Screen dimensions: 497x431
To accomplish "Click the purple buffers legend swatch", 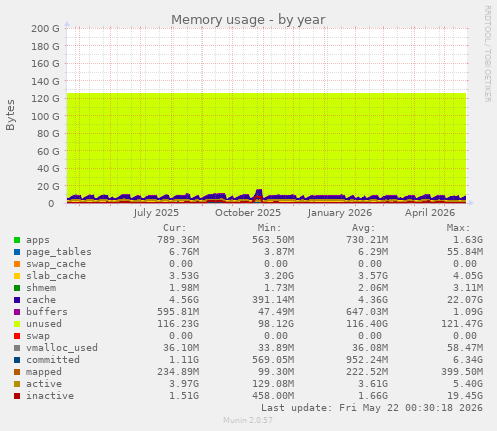I will 17,312.
